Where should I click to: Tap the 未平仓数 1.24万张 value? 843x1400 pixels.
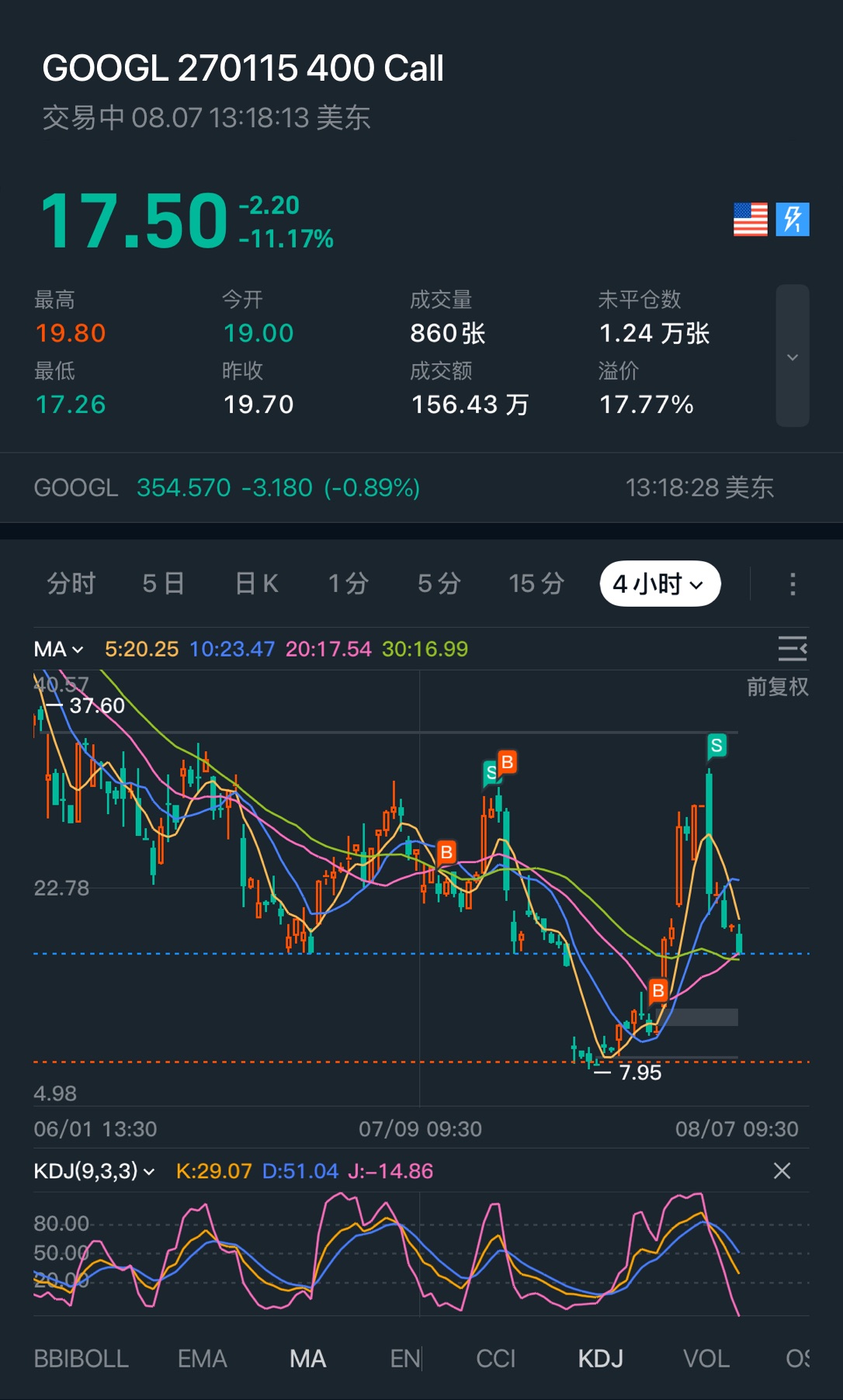[x=654, y=333]
